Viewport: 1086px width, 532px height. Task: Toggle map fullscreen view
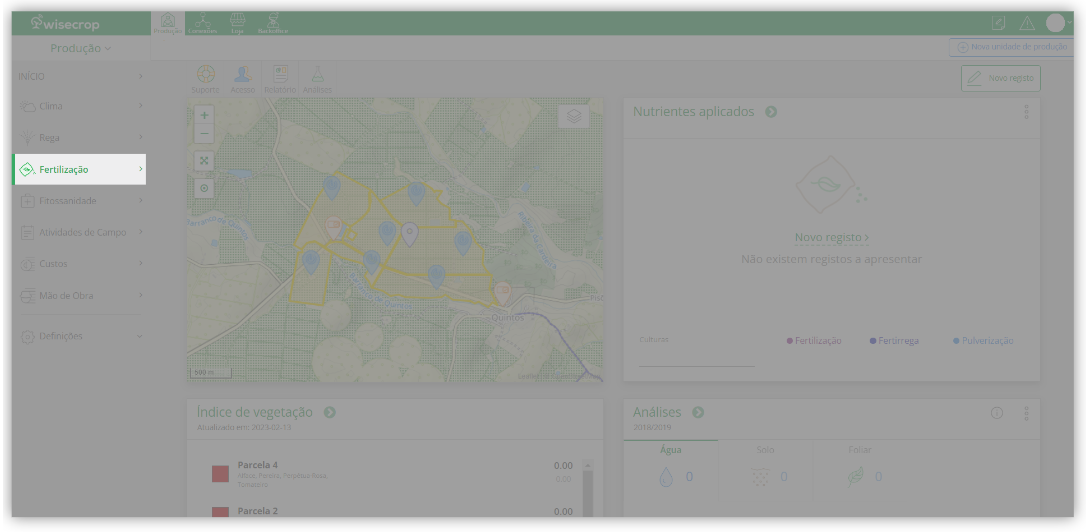[204, 161]
